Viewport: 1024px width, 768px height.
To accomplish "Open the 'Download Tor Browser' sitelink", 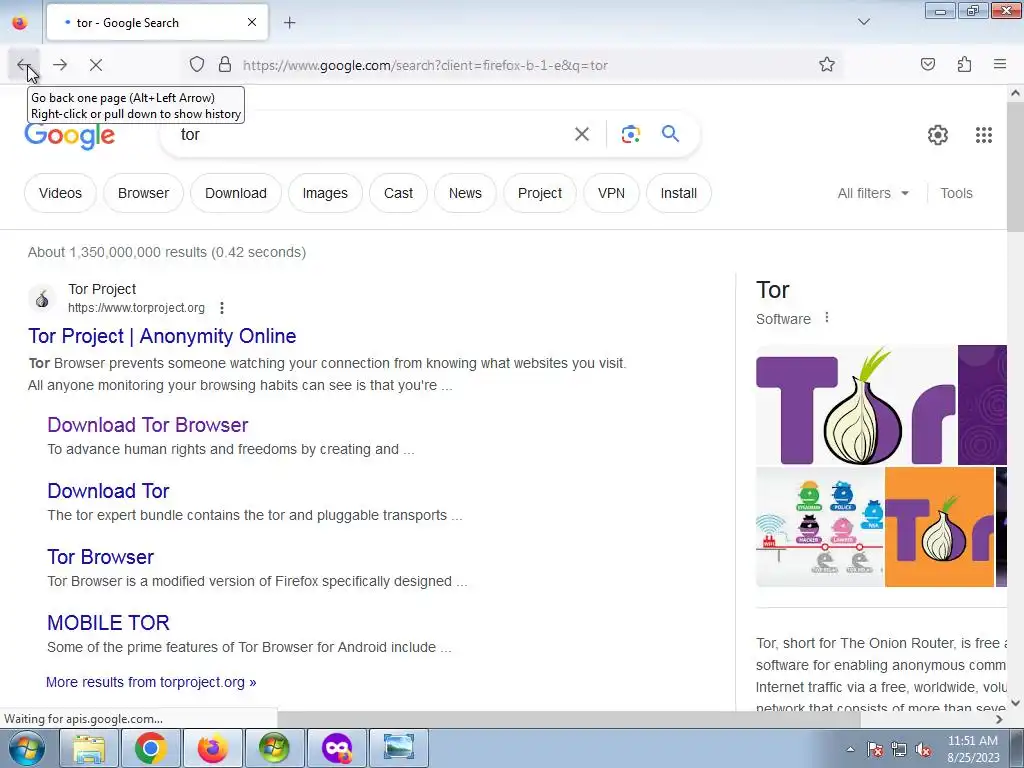I will click(148, 424).
